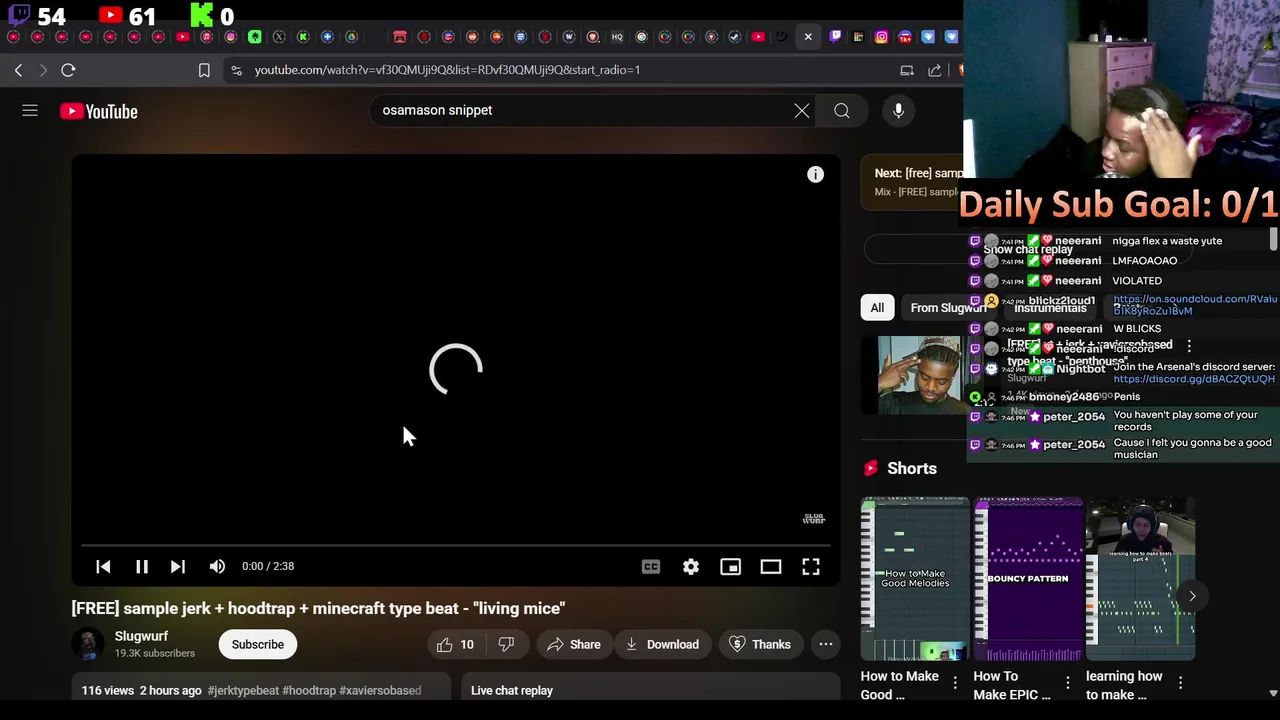The width and height of the screenshot is (1280, 720).
Task: Mute the video volume
Action: [x=217, y=566]
